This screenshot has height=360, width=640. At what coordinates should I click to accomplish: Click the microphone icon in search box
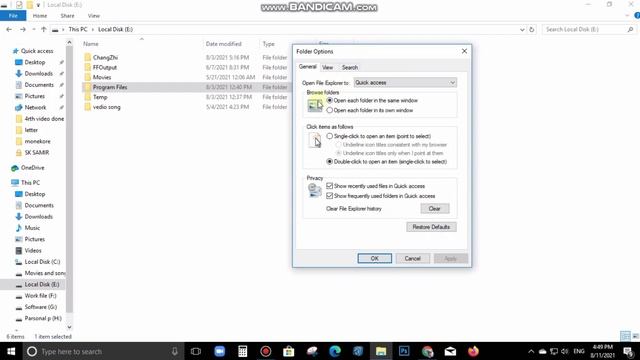point(175,351)
